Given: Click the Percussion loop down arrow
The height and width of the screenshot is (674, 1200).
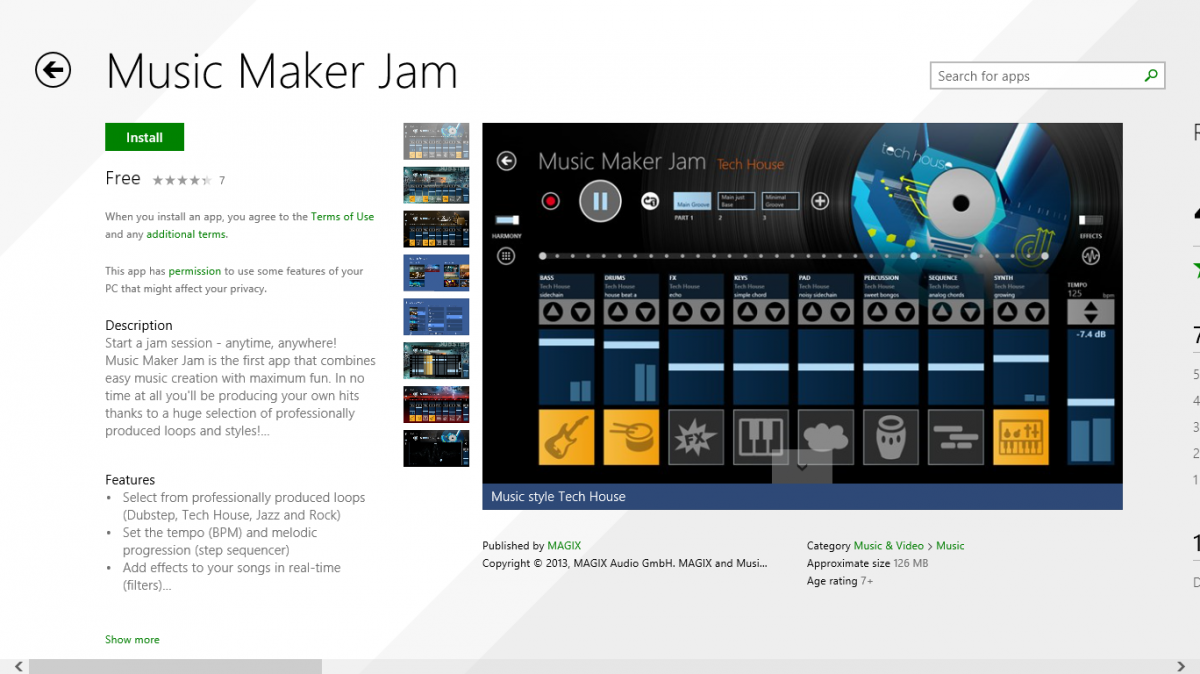Looking at the screenshot, I should [905, 312].
